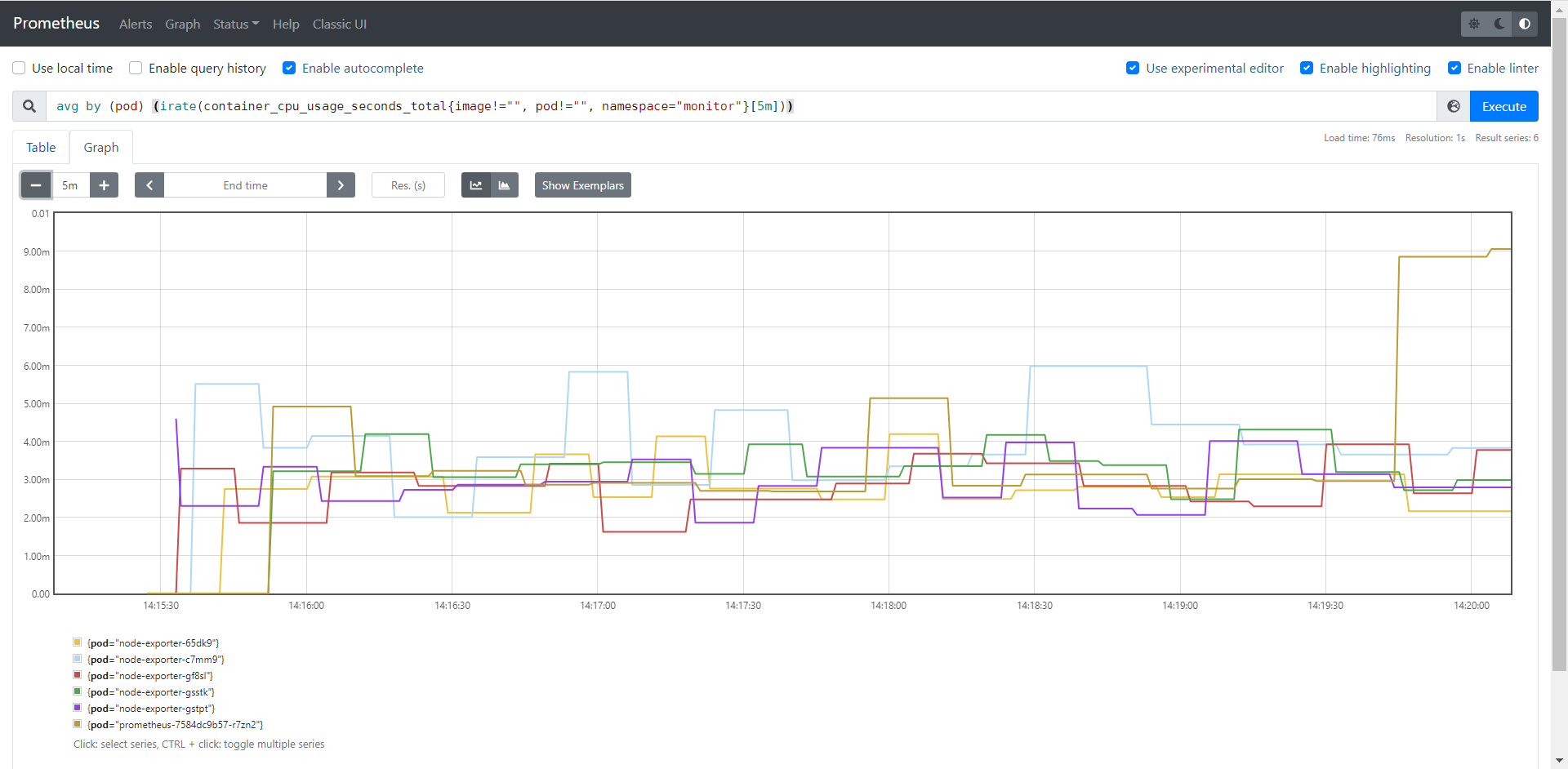The height and width of the screenshot is (769, 1568).
Task: Click the 14:15:30 x-axis label
Action: click(x=161, y=606)
